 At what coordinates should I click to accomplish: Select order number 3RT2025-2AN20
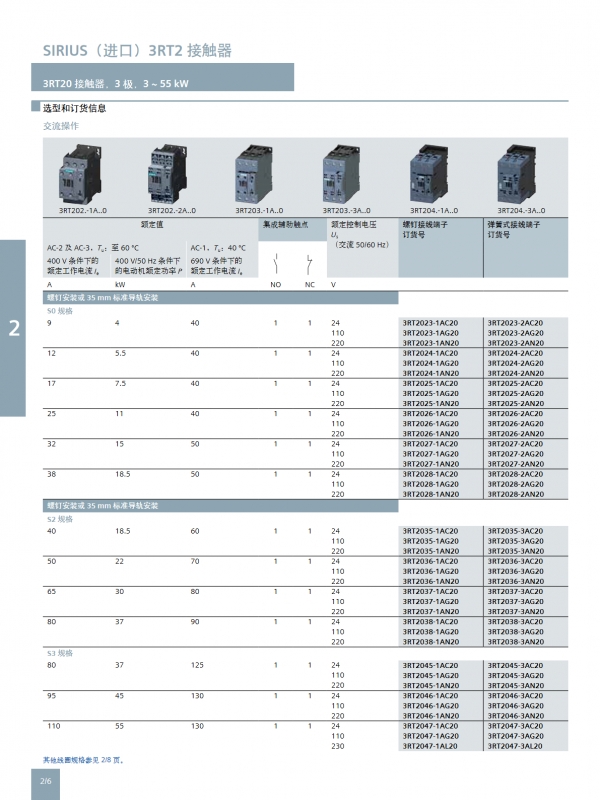point(515,404)
